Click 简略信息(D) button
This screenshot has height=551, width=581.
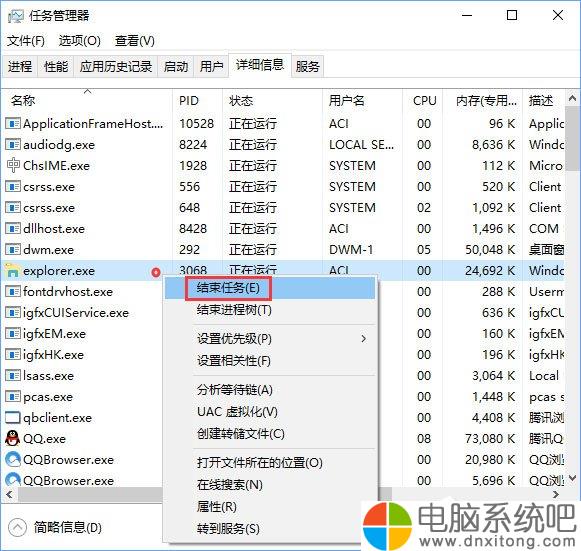tap(67, 527)
